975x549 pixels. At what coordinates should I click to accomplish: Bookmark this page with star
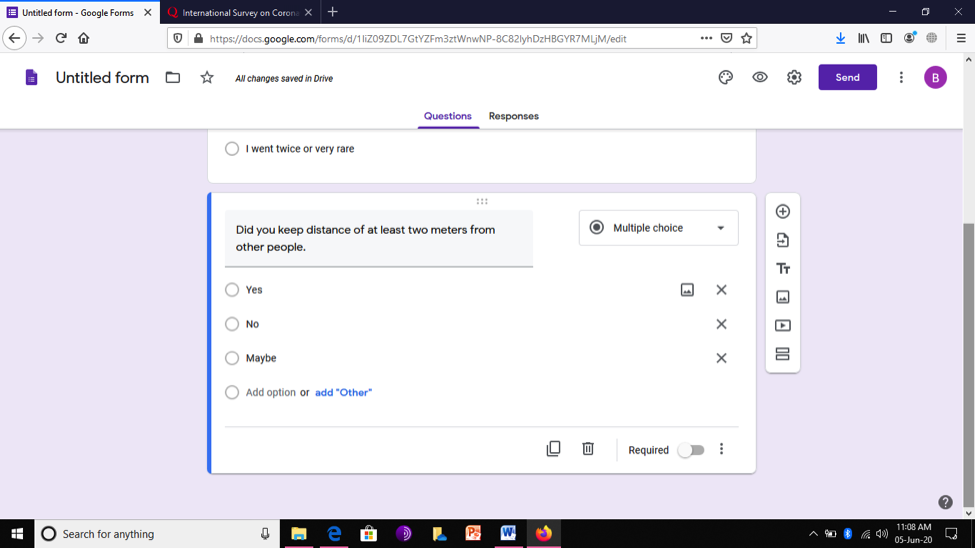746,39
